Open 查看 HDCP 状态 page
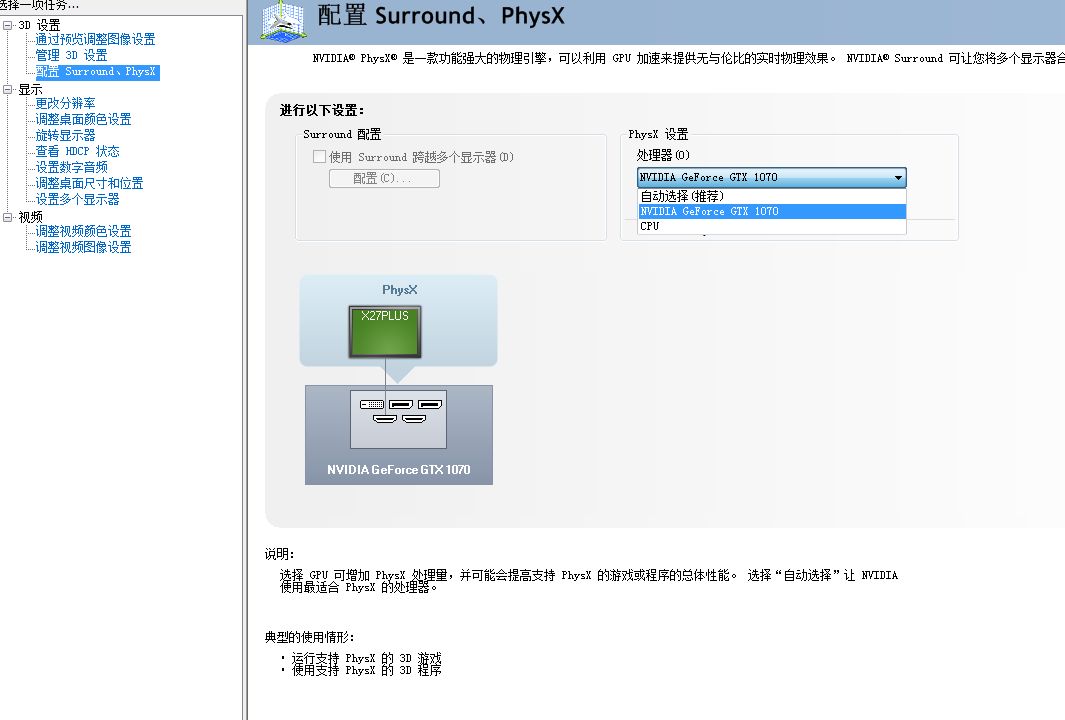Viewport: 1065px width, 720px height. click(77, 151)
